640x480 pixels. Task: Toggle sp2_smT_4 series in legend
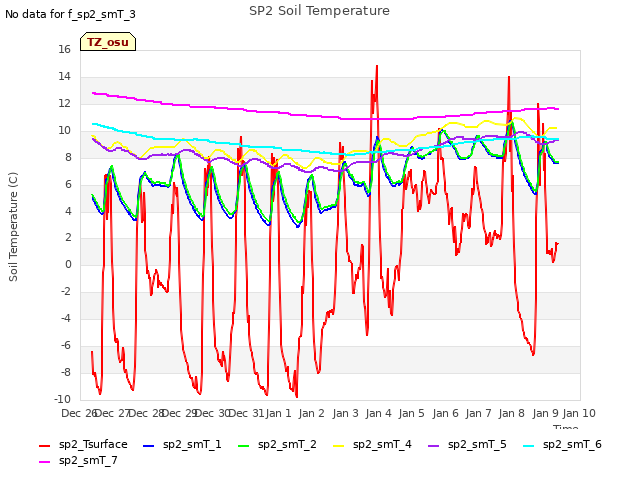pos(372,444)
